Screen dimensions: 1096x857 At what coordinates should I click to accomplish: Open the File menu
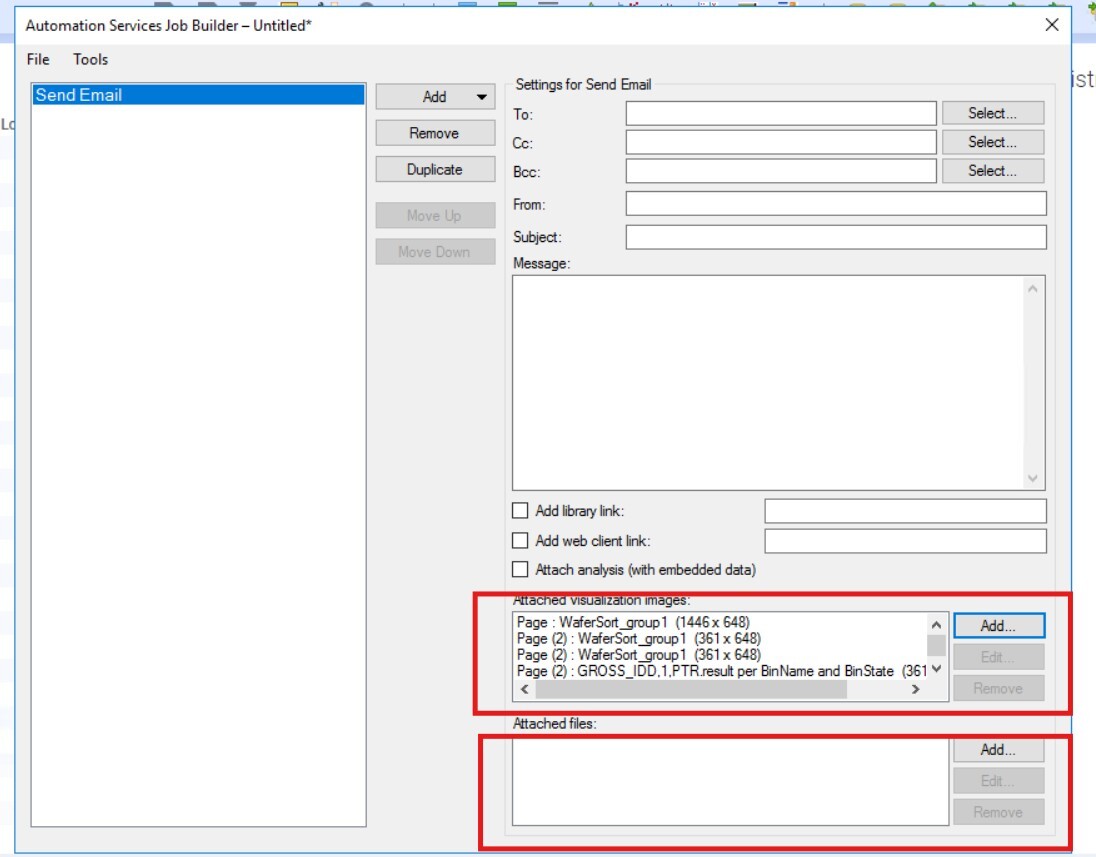[38, 59]
